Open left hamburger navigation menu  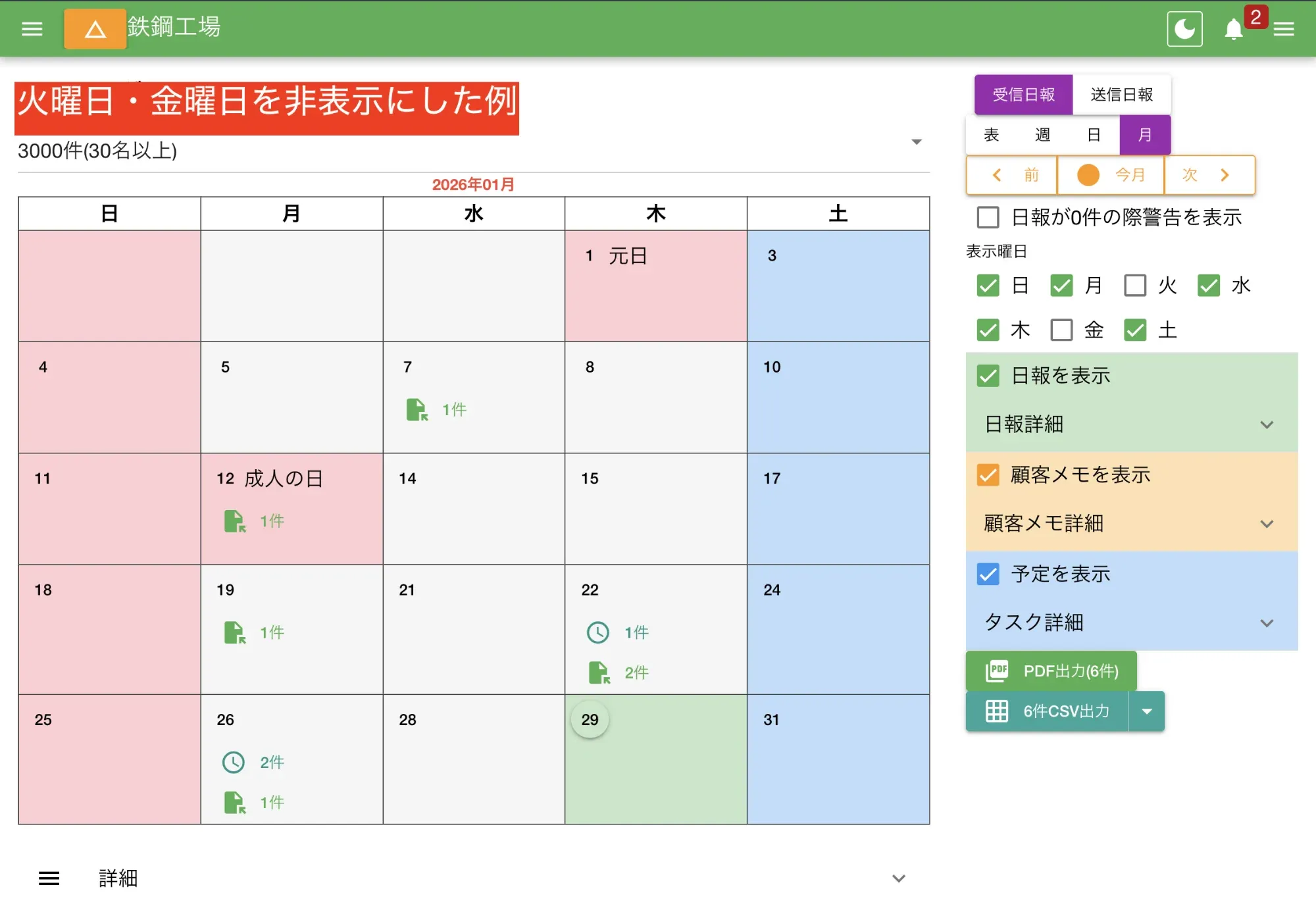(x=32, y=29)
